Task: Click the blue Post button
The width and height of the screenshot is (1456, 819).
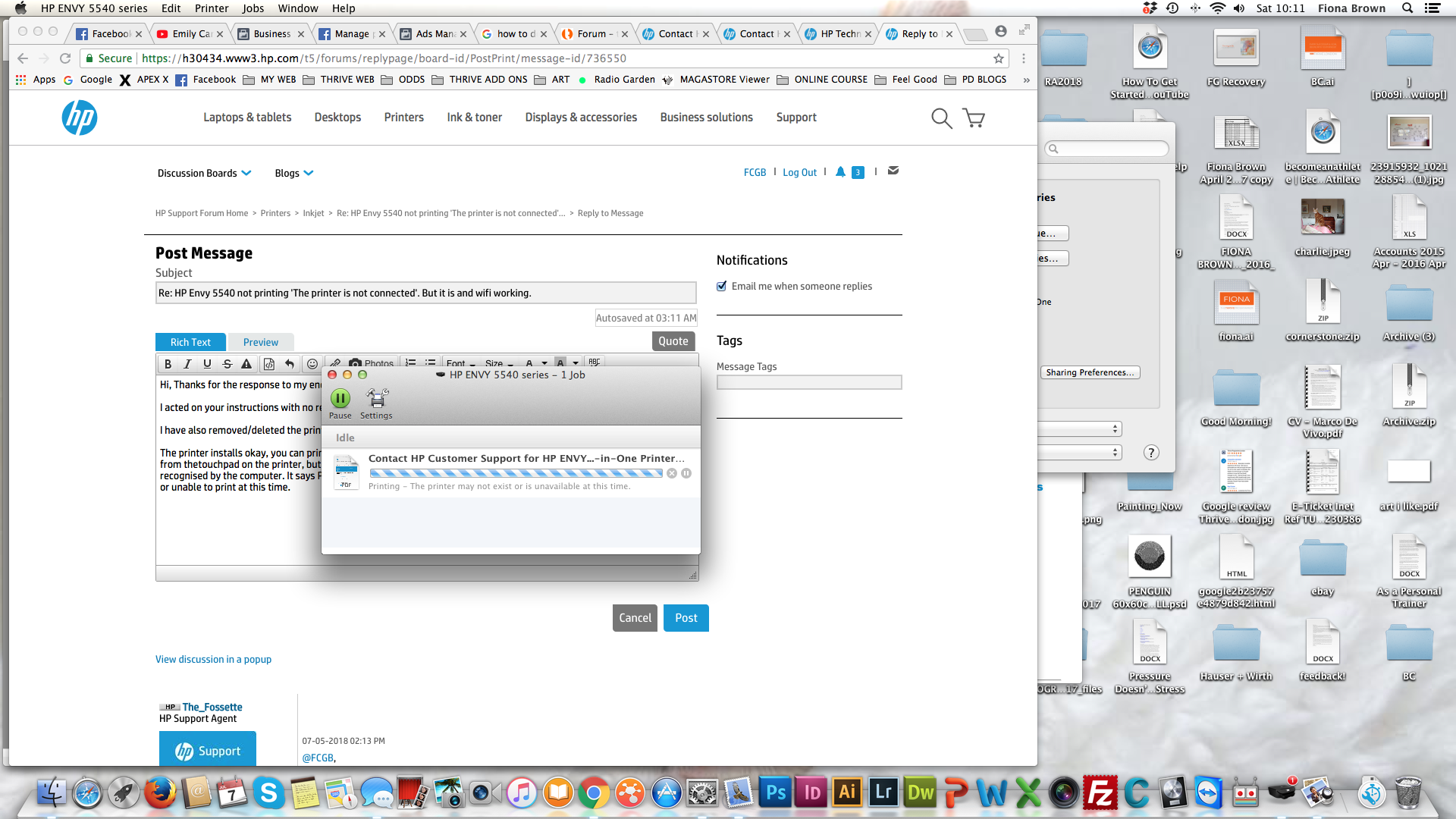Action: [x=686, y=618]
